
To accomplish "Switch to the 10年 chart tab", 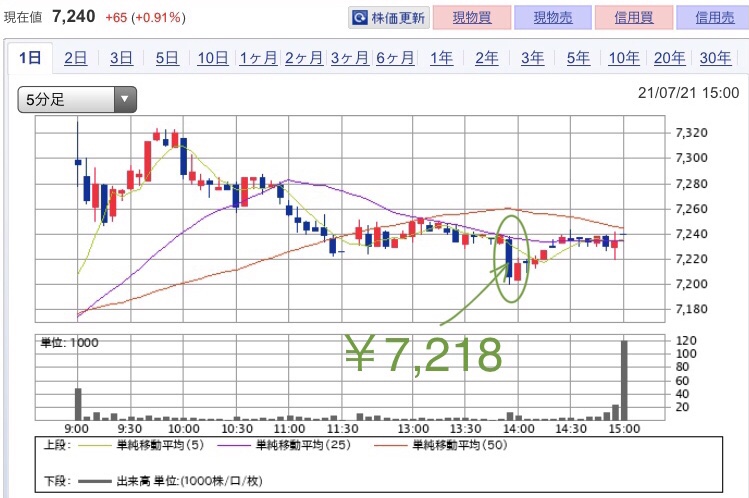I will pyautogui.click(x=624, y=58).
